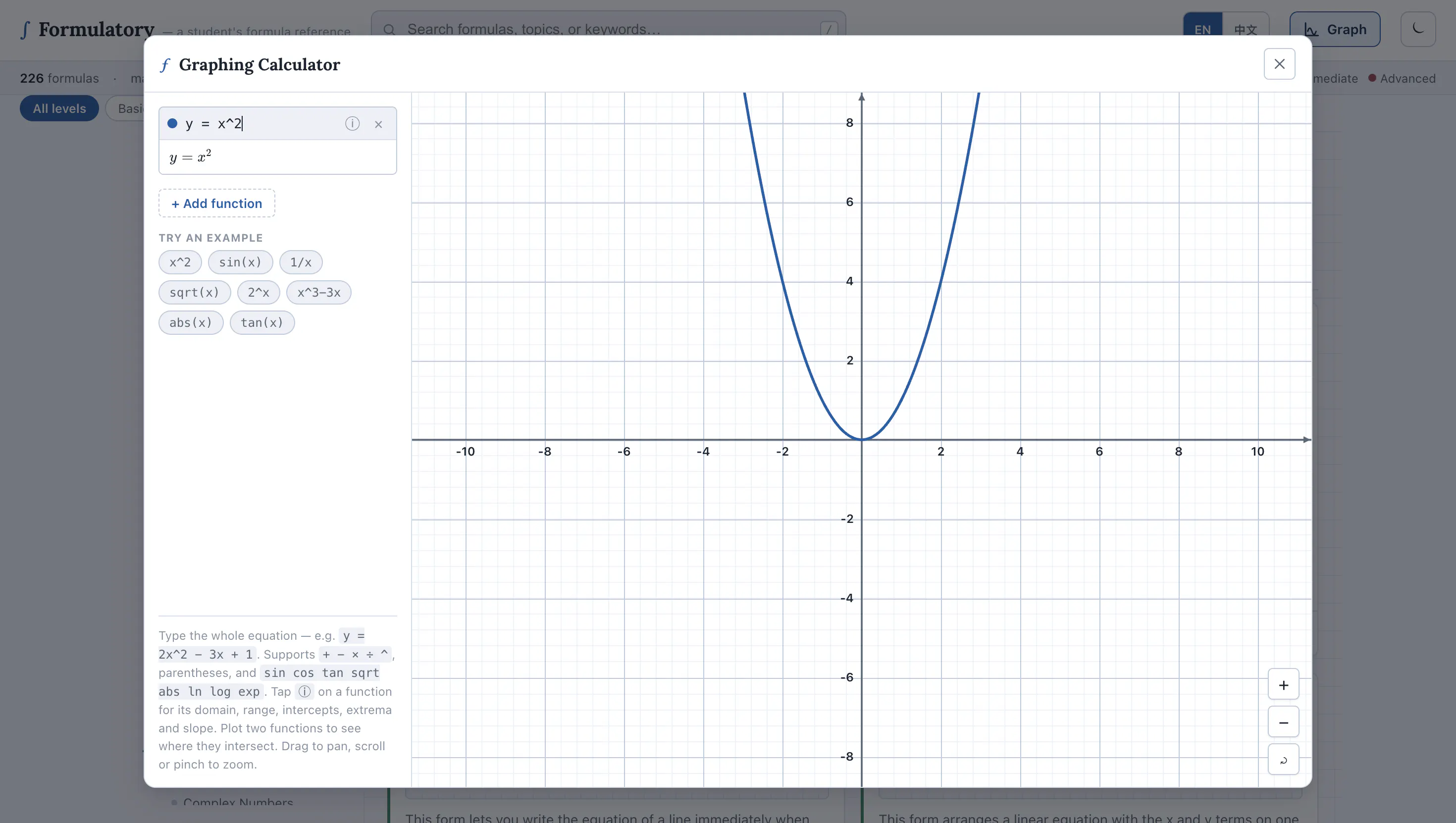Click the y-axis label -8

click(x=847, y=757)
